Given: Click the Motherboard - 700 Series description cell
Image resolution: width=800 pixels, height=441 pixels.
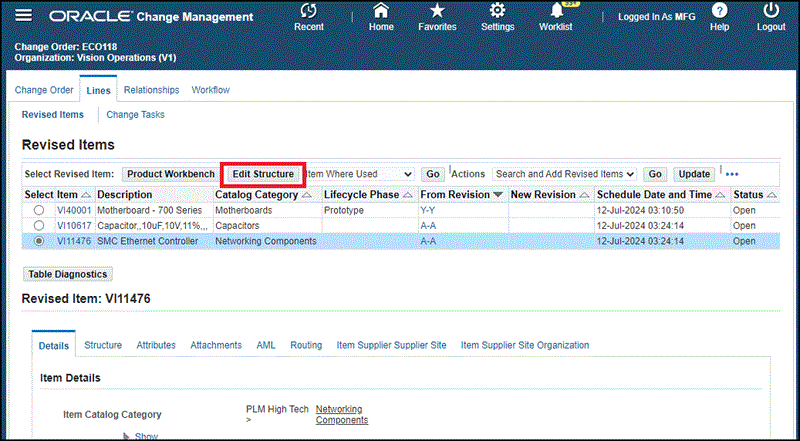Looking at the screenshot, I should tap(149, 210).
